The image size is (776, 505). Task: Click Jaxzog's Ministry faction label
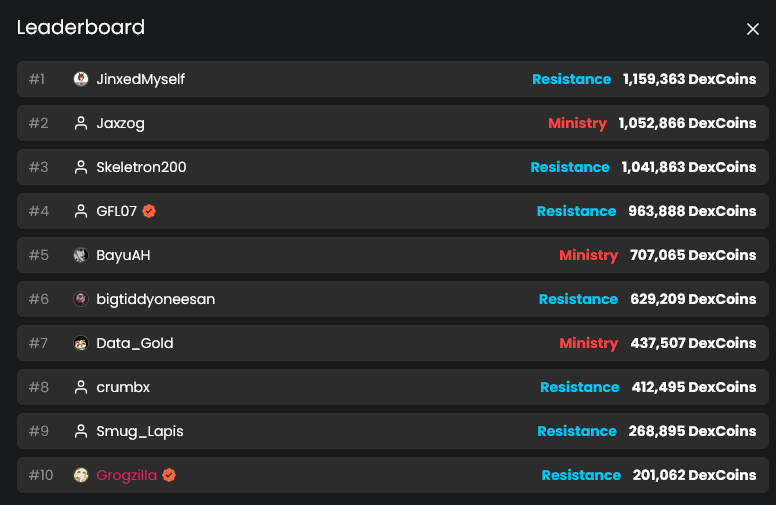(577, 123)
